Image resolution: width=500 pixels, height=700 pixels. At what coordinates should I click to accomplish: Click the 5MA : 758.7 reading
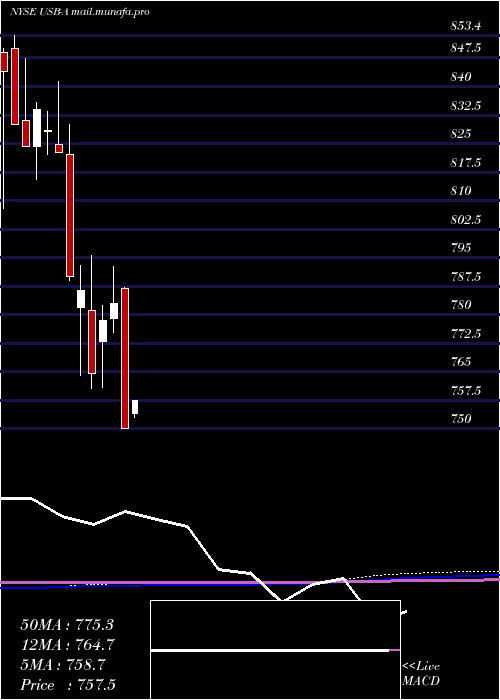coord(63,665)
